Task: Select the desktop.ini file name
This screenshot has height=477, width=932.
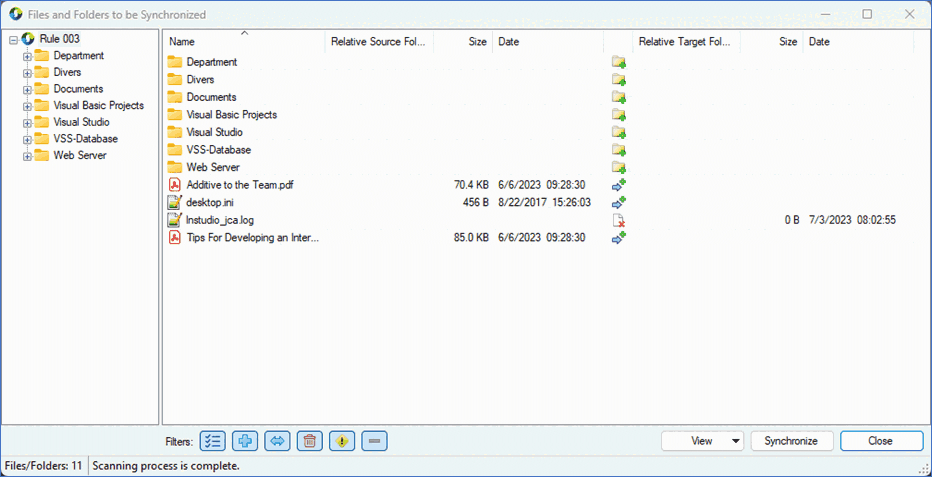Action: tap(210, 203)
